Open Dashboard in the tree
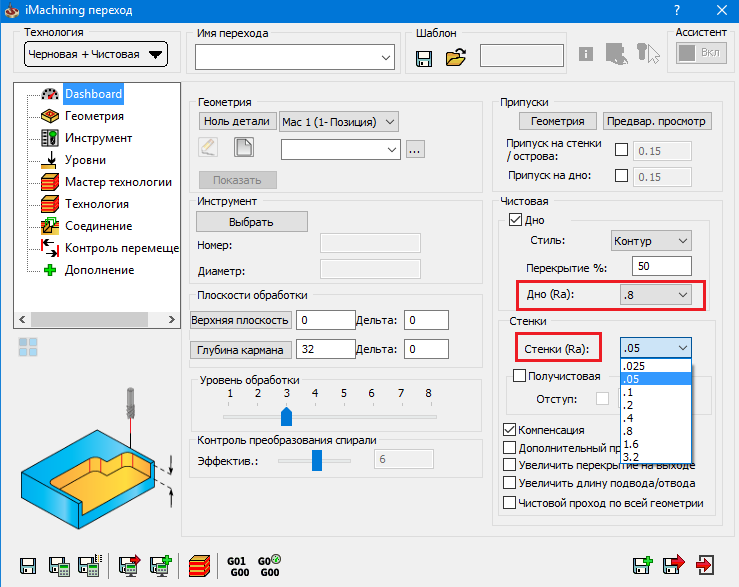The height and width of the screenshot is (587, 739). point(93,94)
